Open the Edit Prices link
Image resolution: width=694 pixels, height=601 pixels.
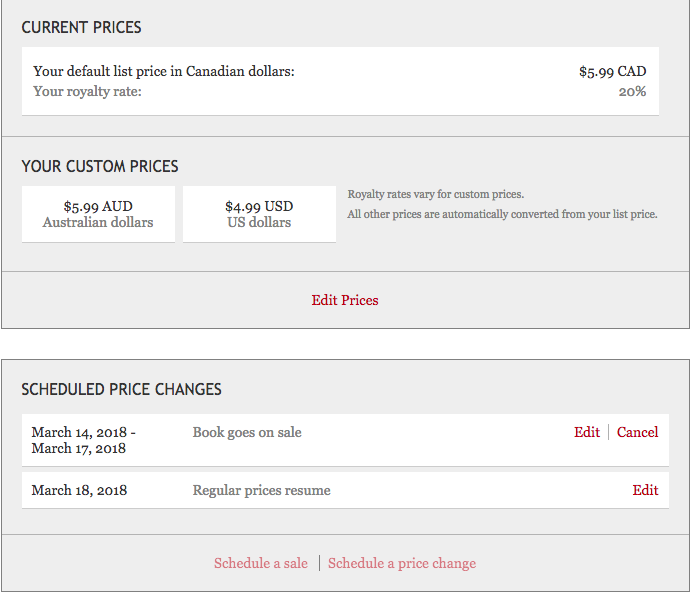[x=345, y=300]
